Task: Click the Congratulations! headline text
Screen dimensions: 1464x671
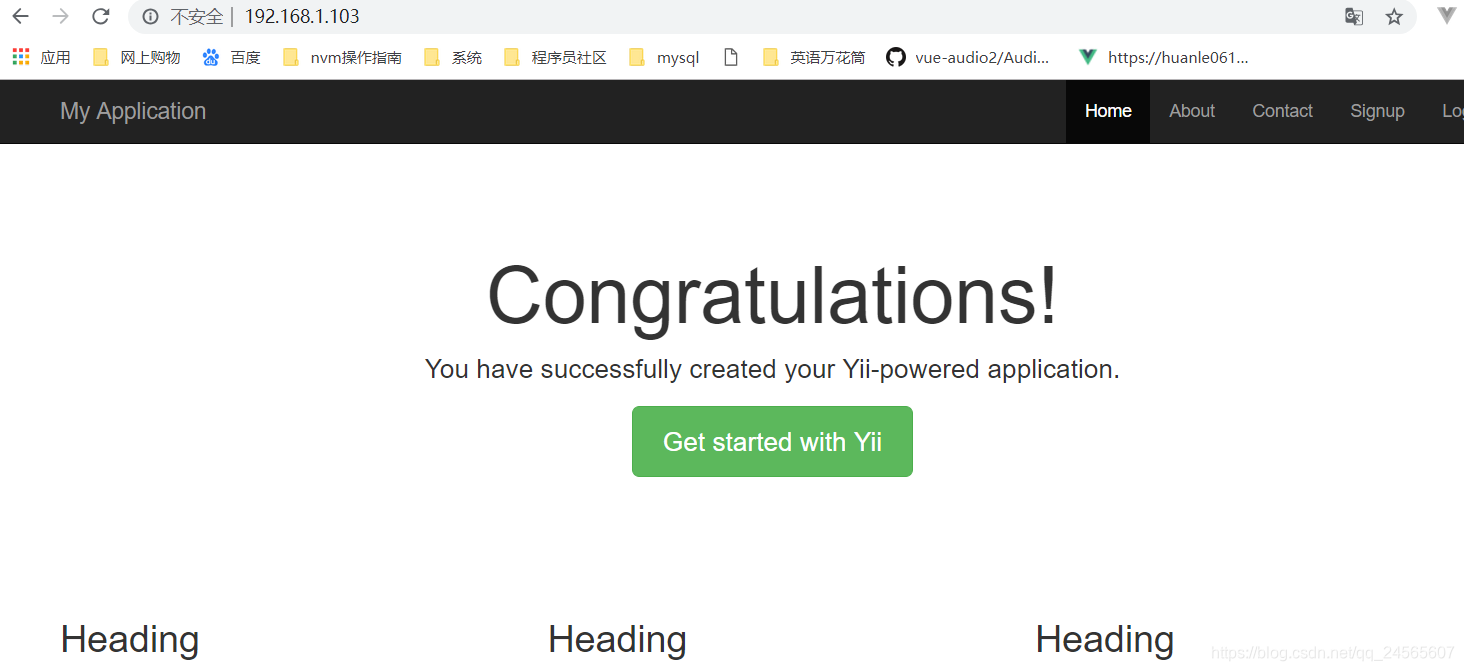Action: (772, 296)
